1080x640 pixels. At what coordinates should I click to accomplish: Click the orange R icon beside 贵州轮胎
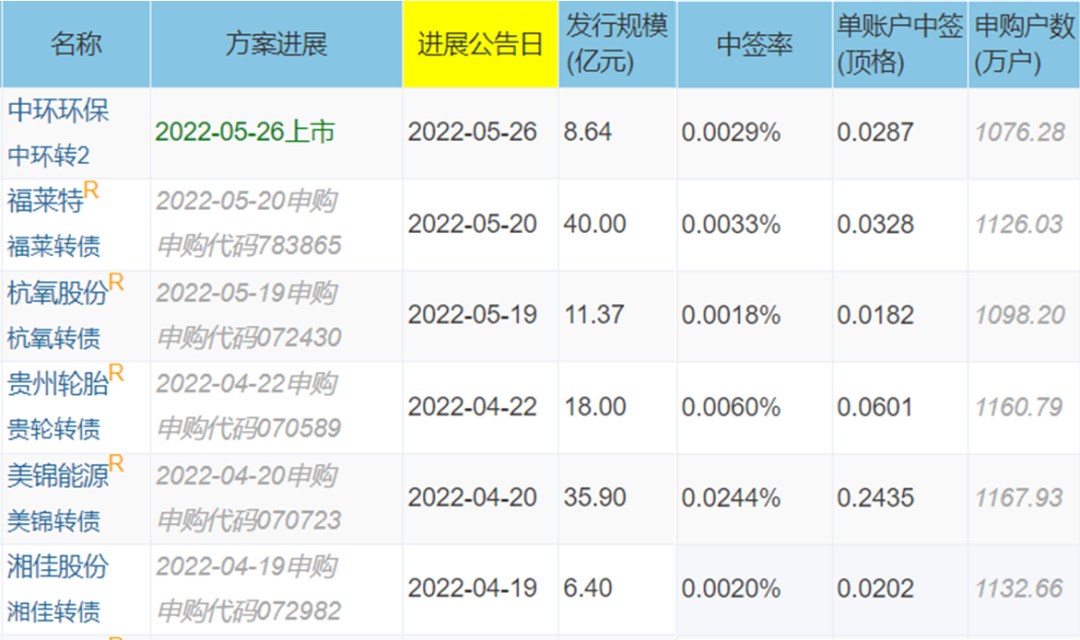point(116,373)
